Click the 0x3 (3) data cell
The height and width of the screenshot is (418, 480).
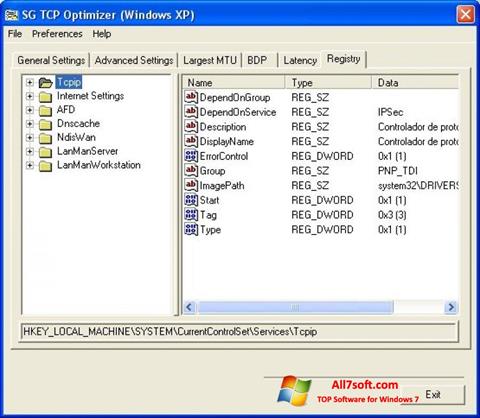[x=392, y=215]
